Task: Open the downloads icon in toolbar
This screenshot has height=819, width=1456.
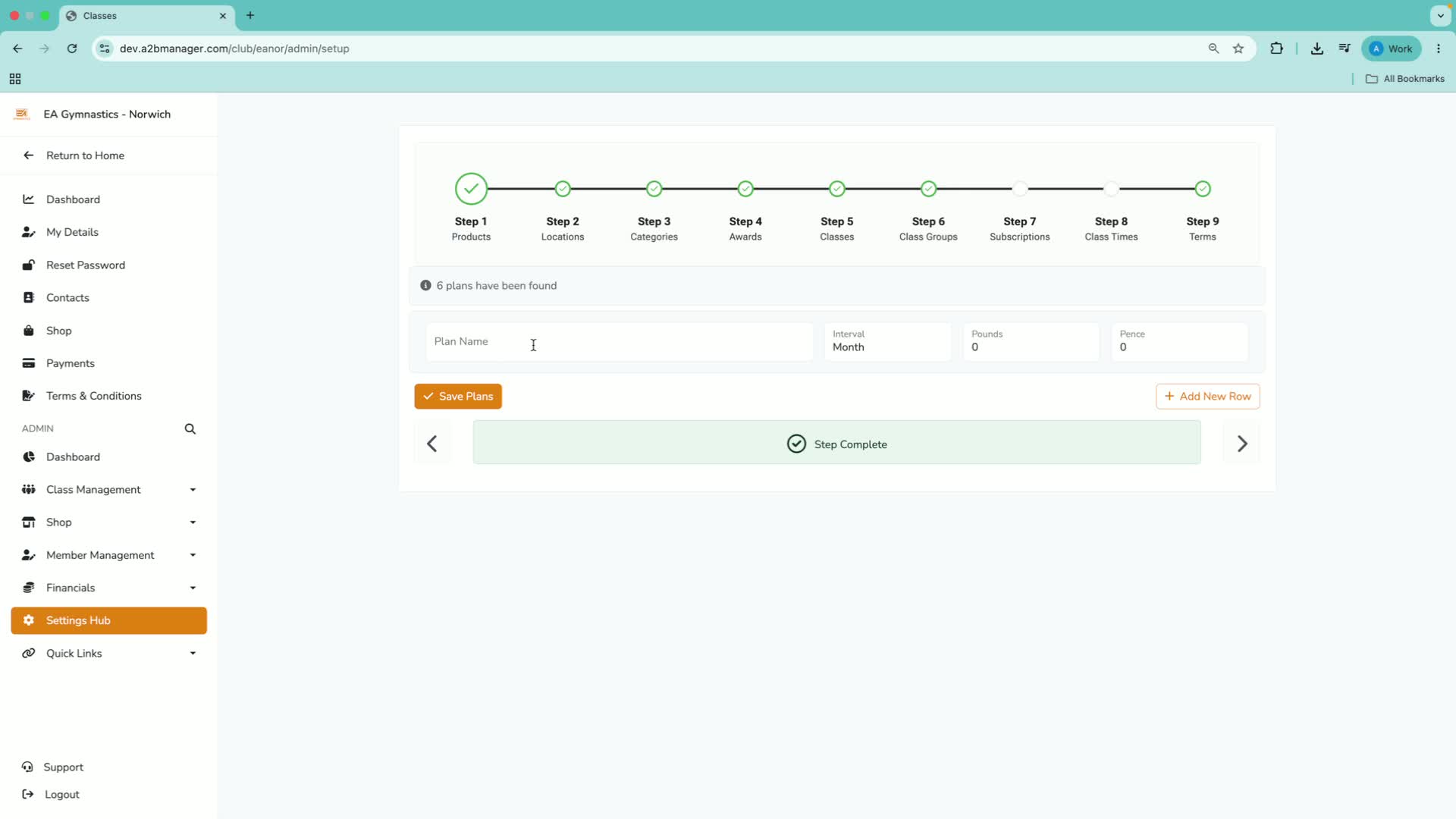Action: 1317,49
